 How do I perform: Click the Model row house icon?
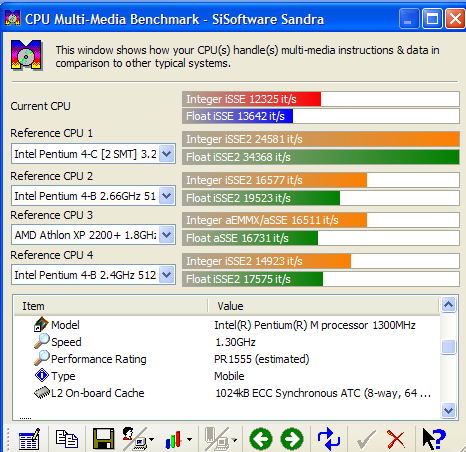click(41, 324)
